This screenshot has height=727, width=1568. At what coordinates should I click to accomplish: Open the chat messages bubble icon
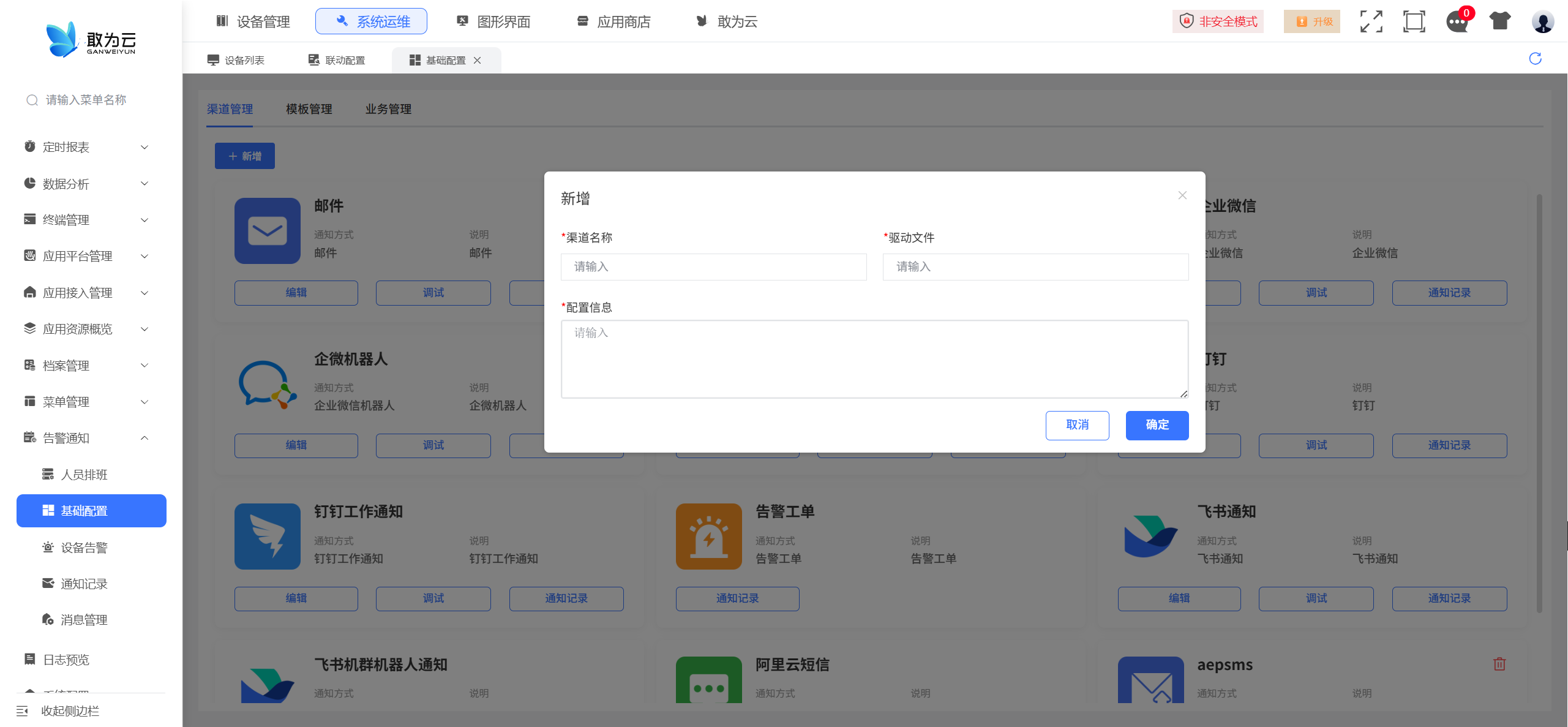(x=1457, y=22)
